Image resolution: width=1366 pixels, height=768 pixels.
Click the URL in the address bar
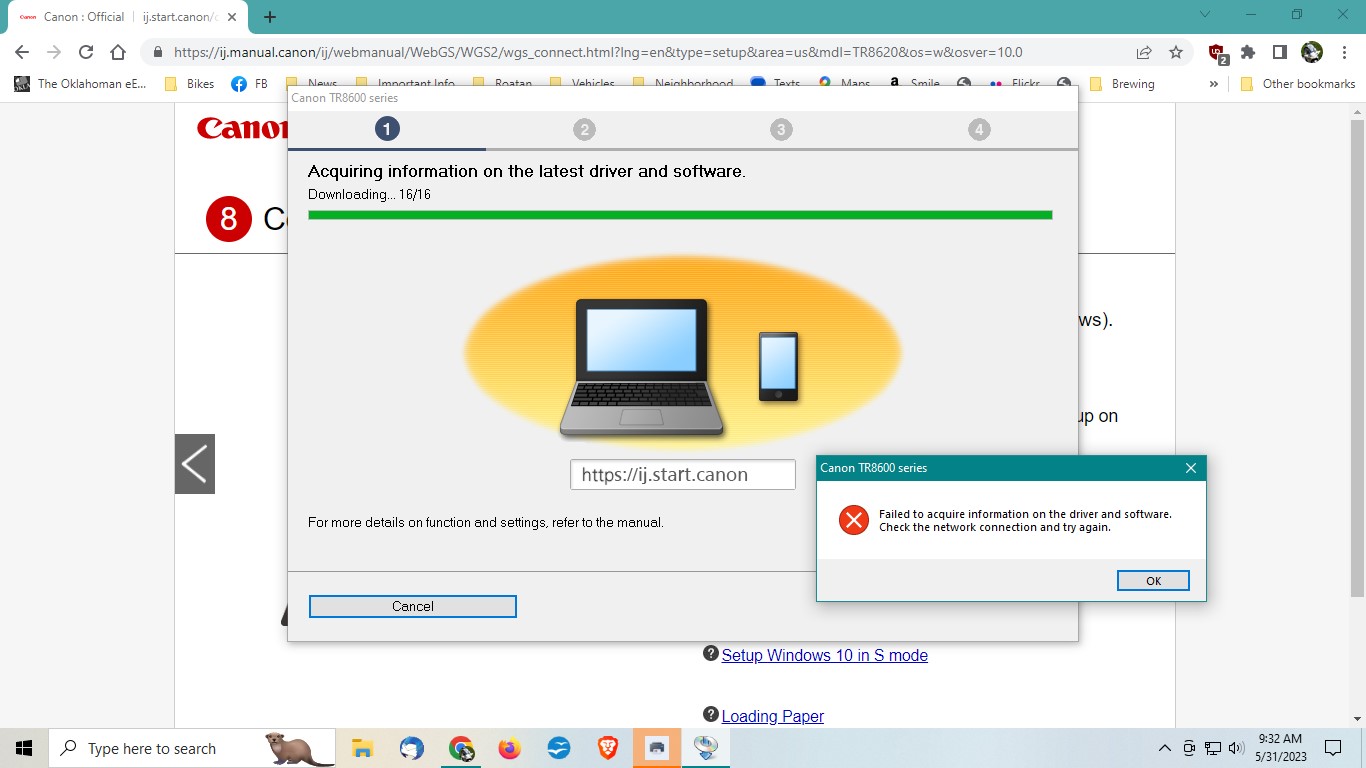click(x=598, y=52)
